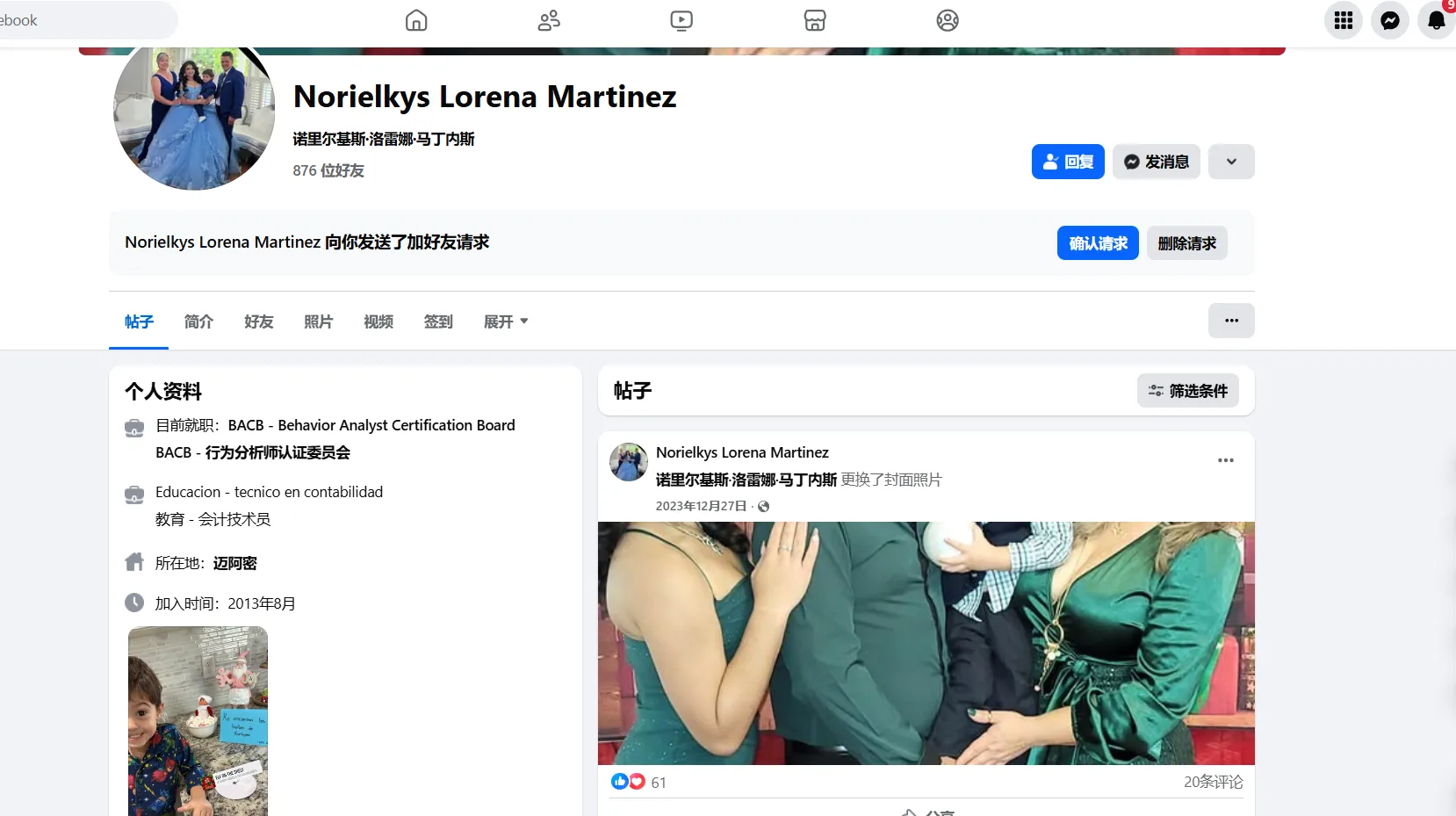Click the thumbs-up reaction icon on the post
This screenshot has width=1456, height=816.
620,781
